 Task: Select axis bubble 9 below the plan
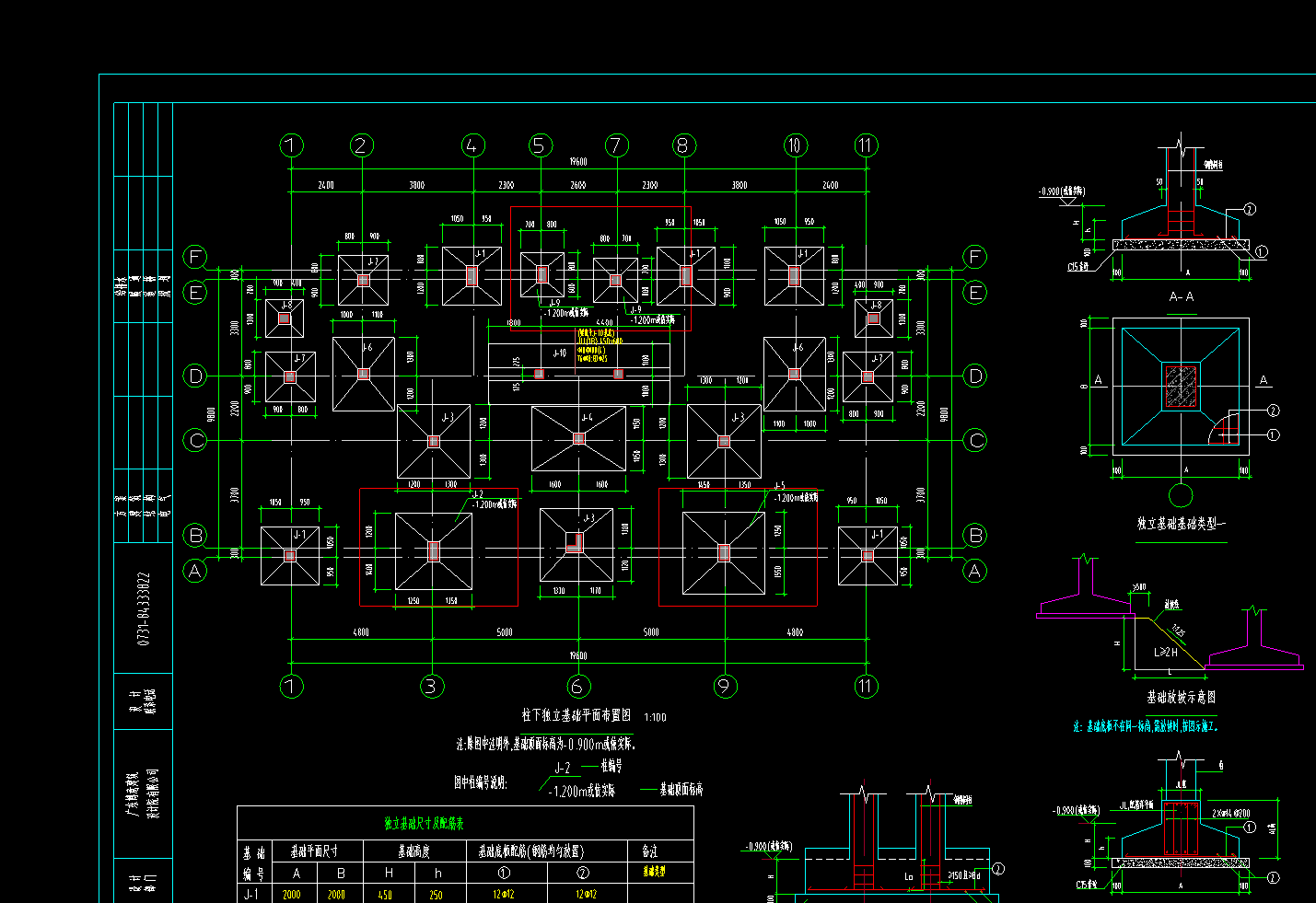tap(724, 686)
